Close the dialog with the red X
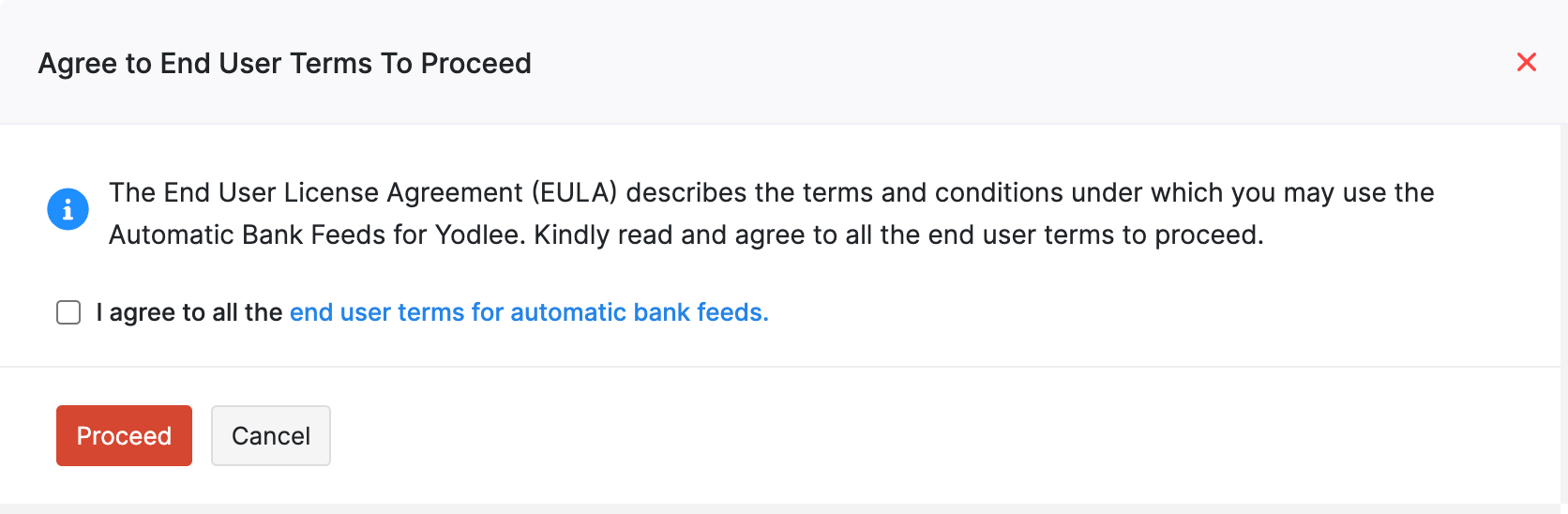This screenshot has width=1568, height=514. [1526, 62]
